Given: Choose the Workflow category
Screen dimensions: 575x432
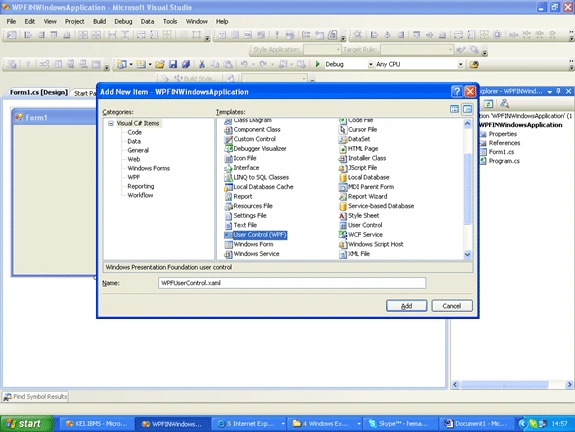Looking at the screenshot, I should pos(140,195).
